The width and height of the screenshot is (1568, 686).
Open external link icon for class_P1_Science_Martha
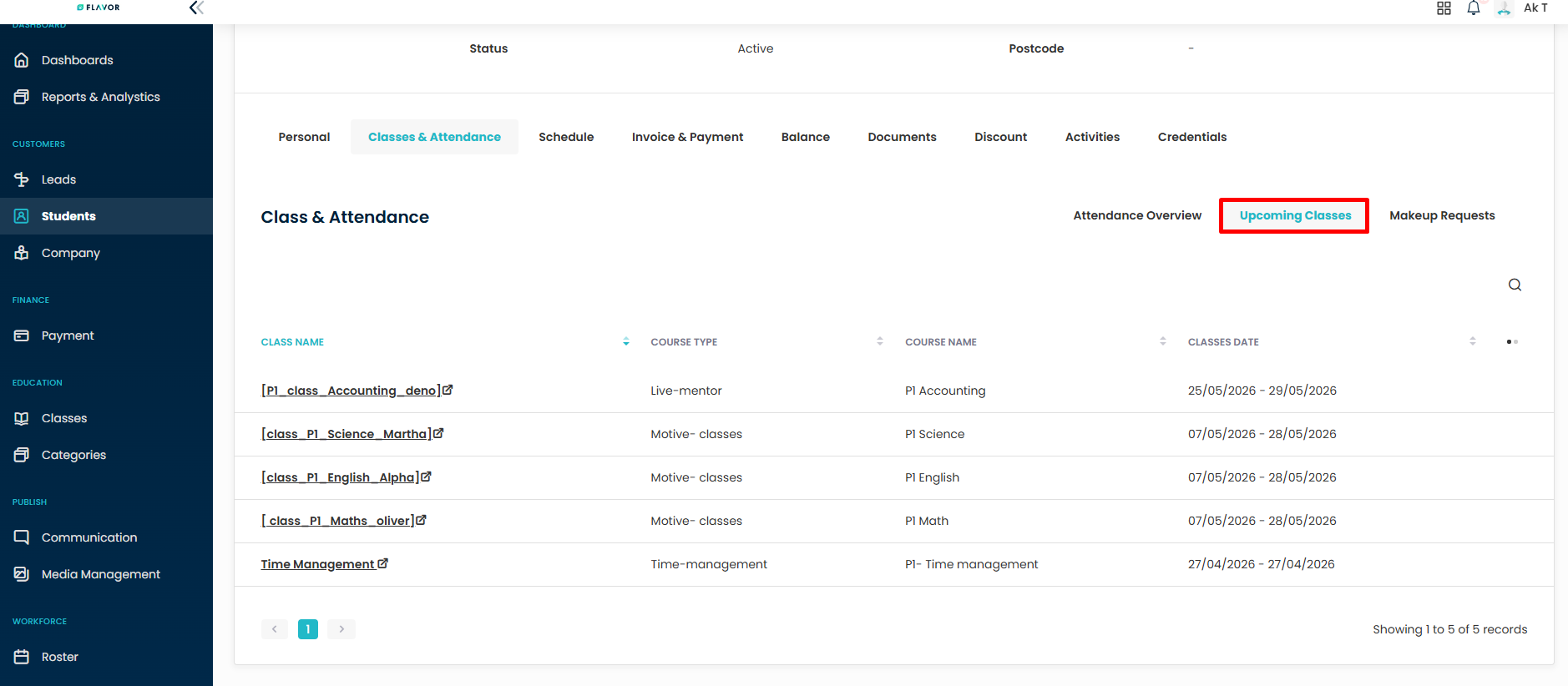[x=438, y=433]
